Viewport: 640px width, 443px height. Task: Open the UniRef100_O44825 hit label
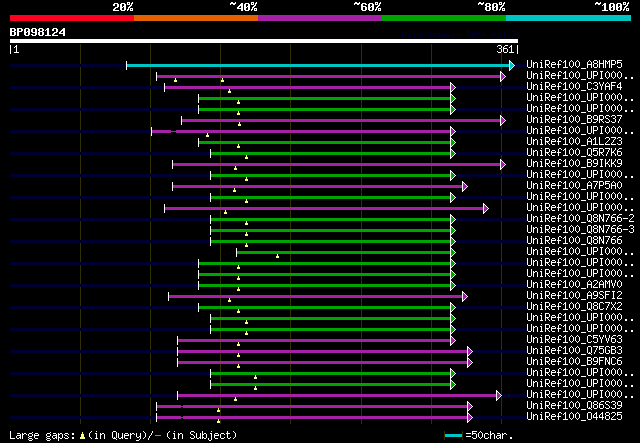point(574,416)
